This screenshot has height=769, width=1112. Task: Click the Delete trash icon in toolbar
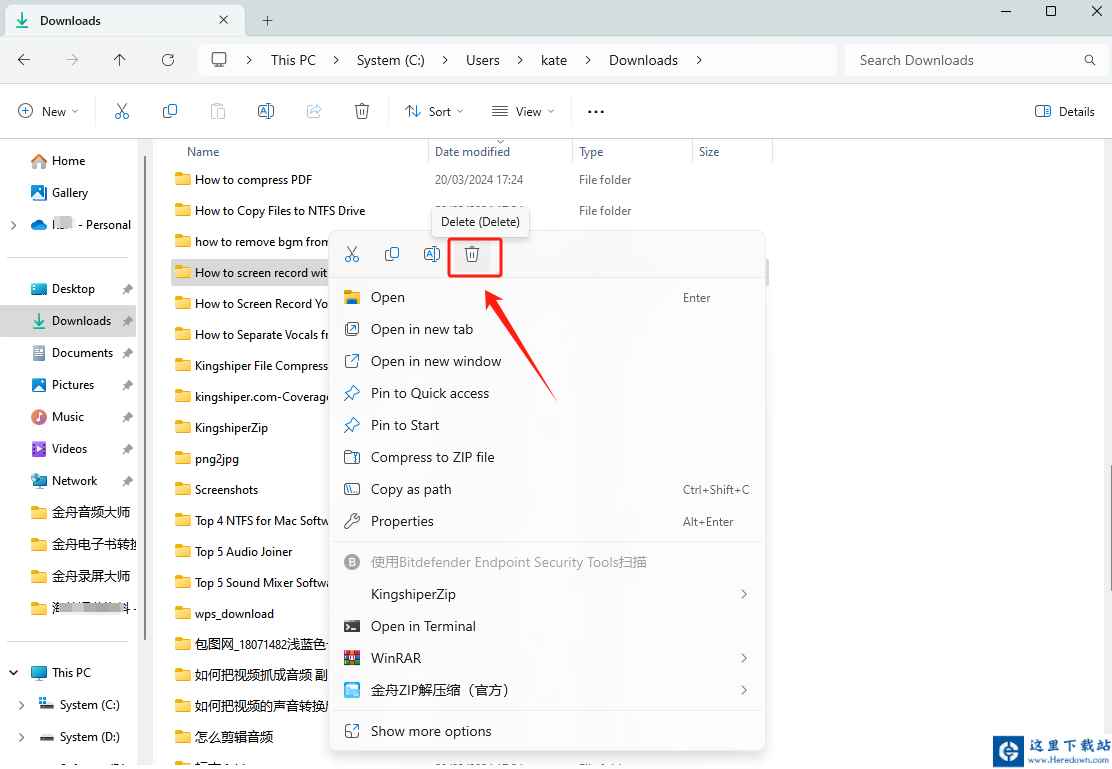coord(362,111)
